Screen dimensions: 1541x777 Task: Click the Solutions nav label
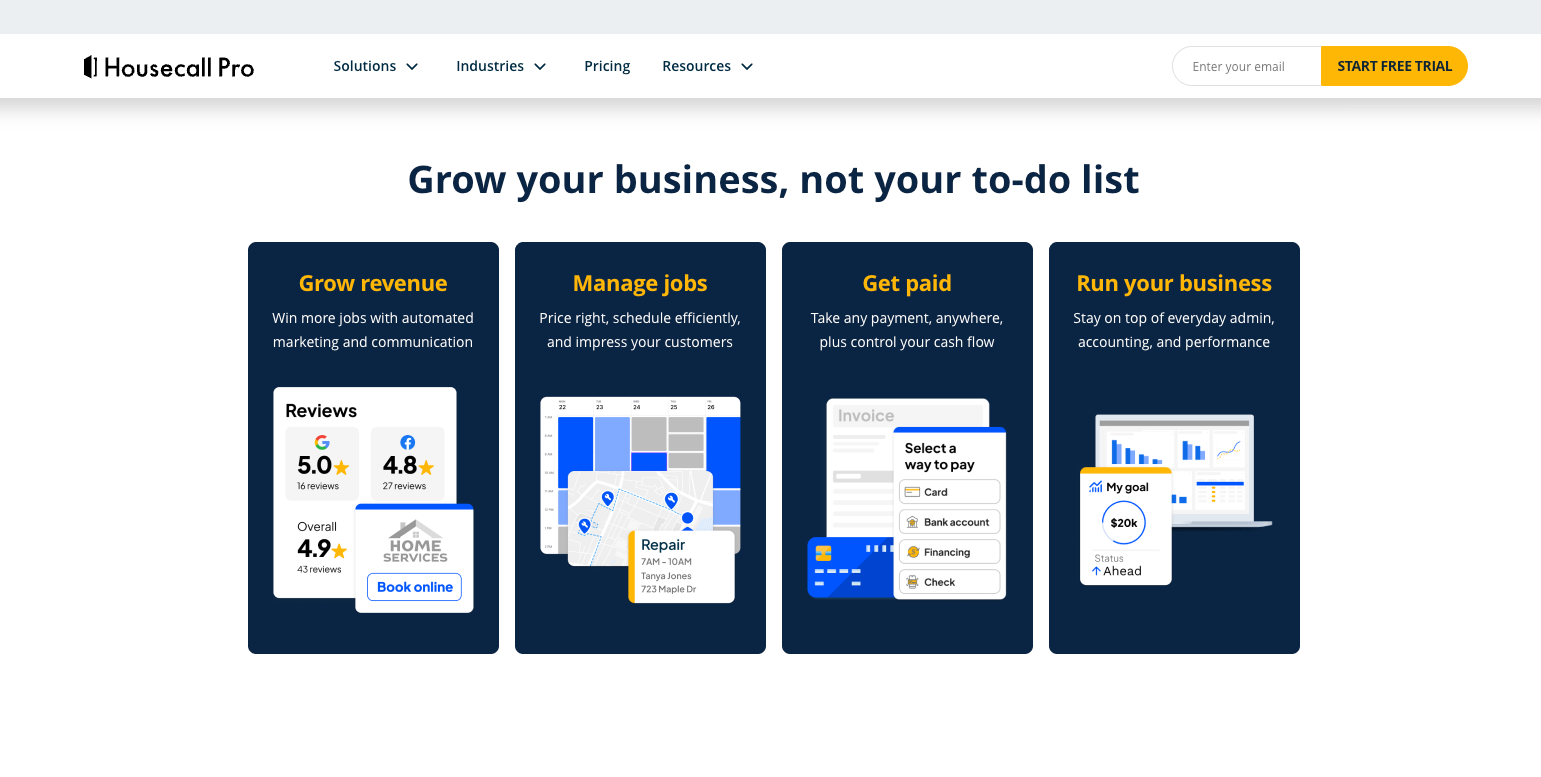click(365, 66)
